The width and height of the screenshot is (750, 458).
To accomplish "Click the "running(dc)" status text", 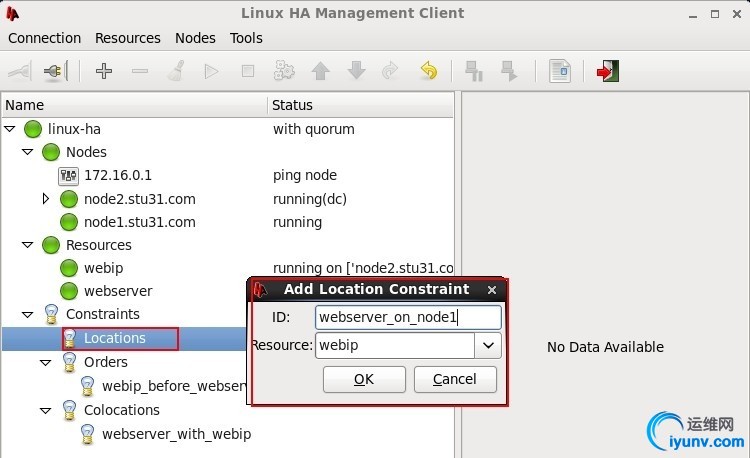I will point(310,199).
